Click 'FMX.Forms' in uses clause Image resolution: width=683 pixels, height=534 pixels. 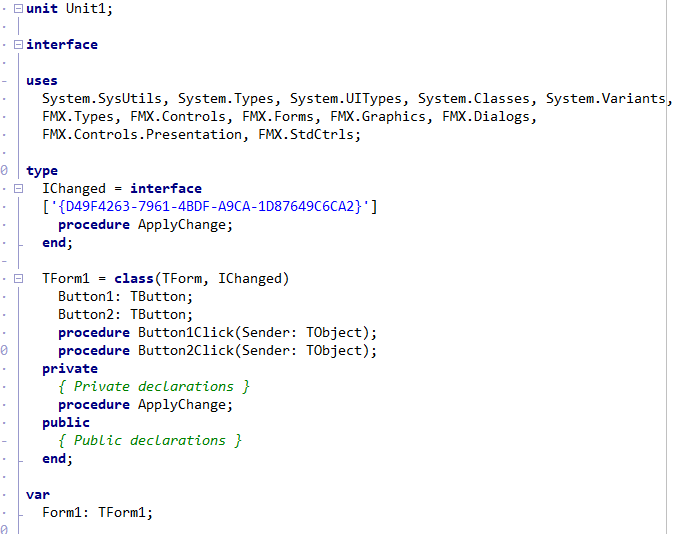click(277, 117)
